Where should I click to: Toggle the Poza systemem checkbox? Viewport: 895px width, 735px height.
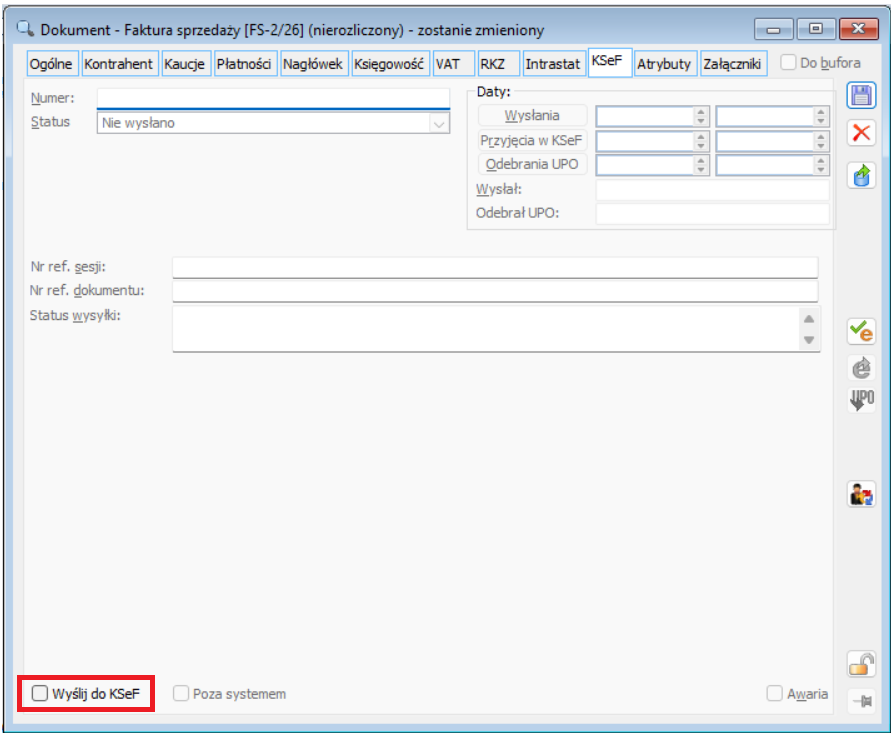182,693
